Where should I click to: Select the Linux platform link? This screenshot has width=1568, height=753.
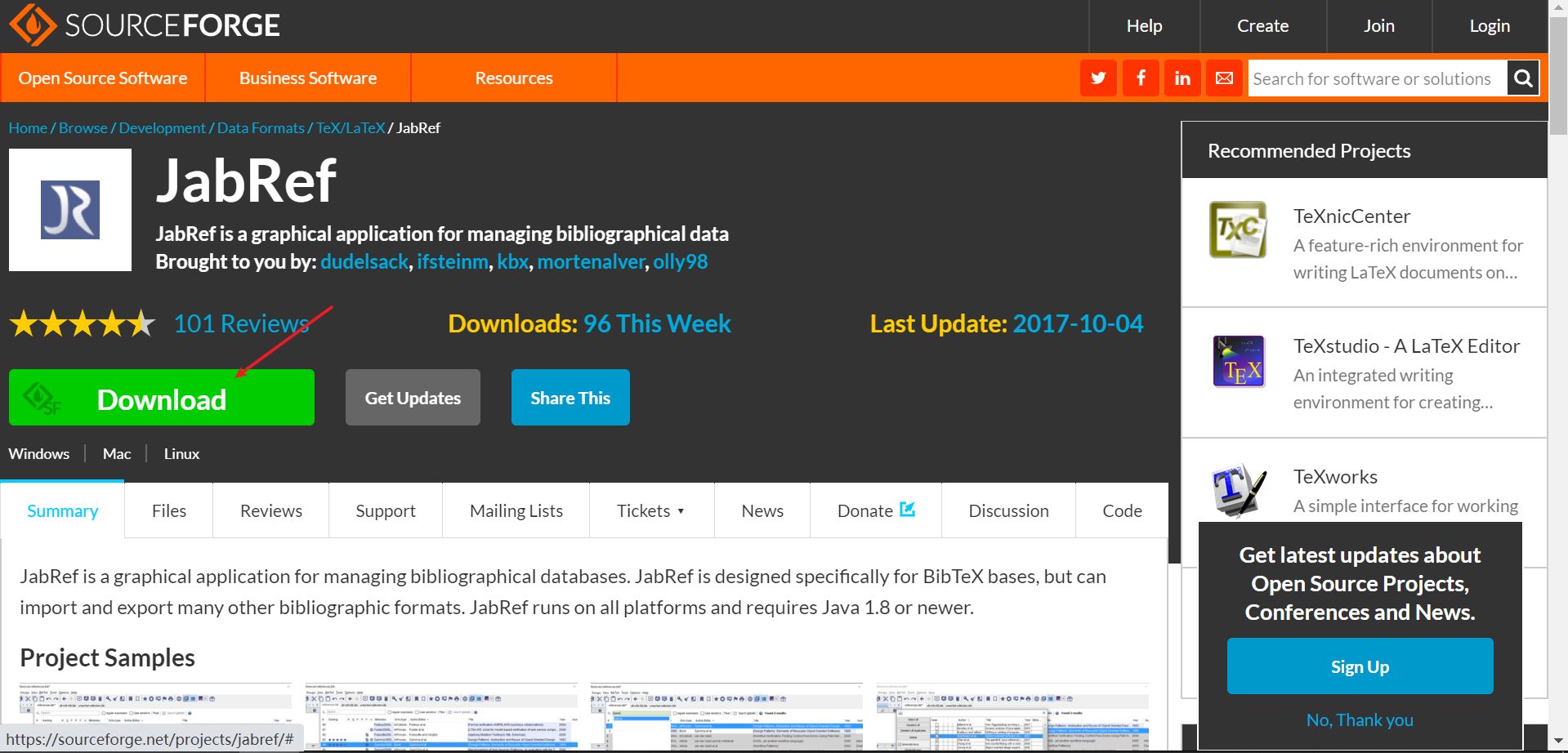coord(181,453)
